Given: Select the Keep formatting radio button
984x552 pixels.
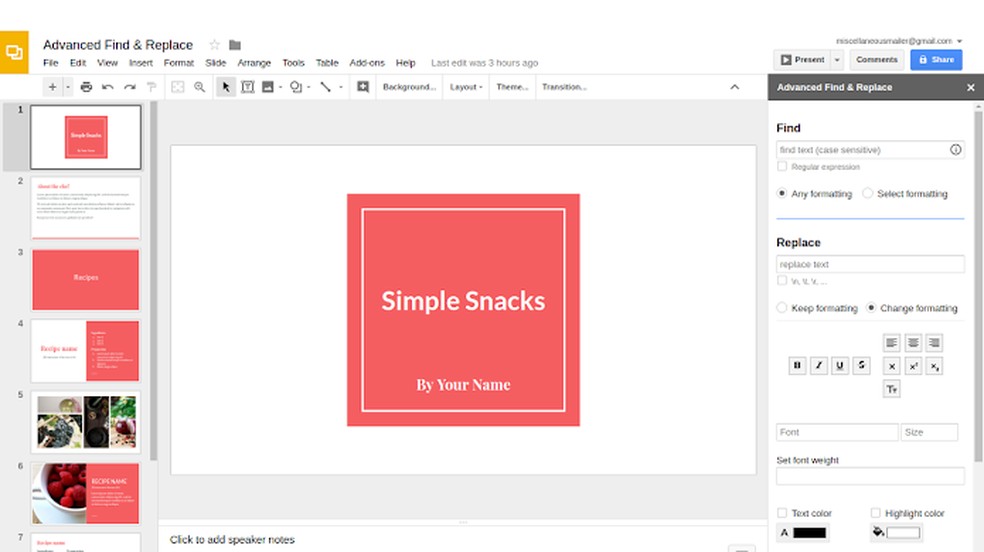Looking at the screenshot, I should (781, 307).
